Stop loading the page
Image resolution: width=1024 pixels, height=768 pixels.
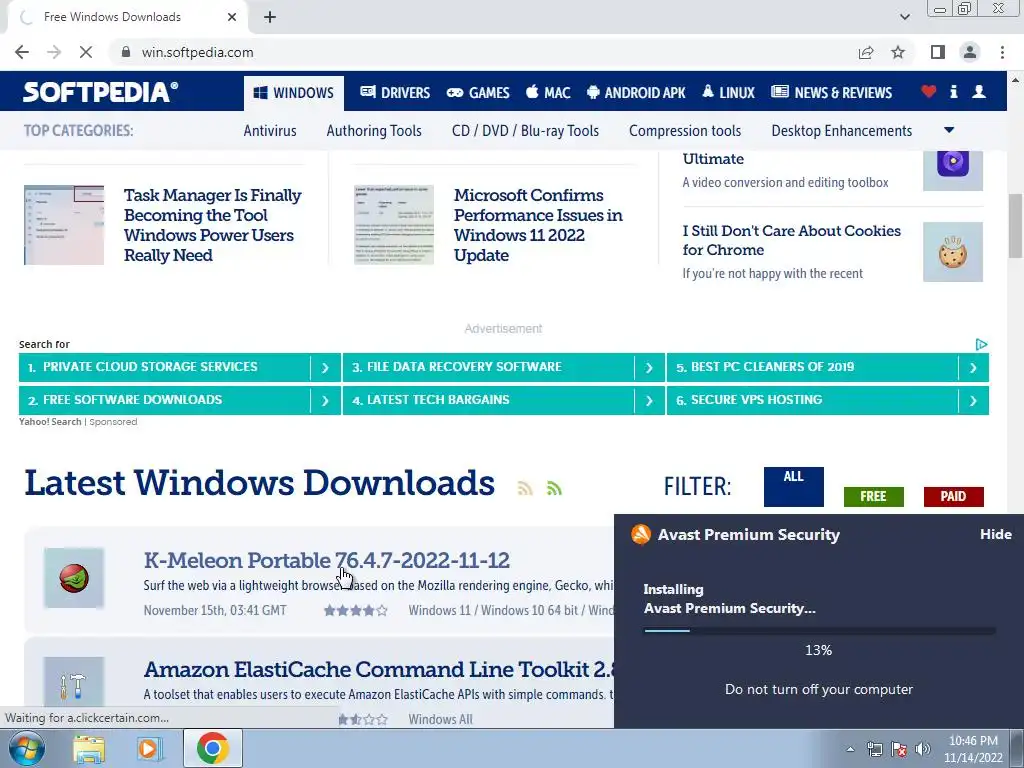[x=86, y=52]
